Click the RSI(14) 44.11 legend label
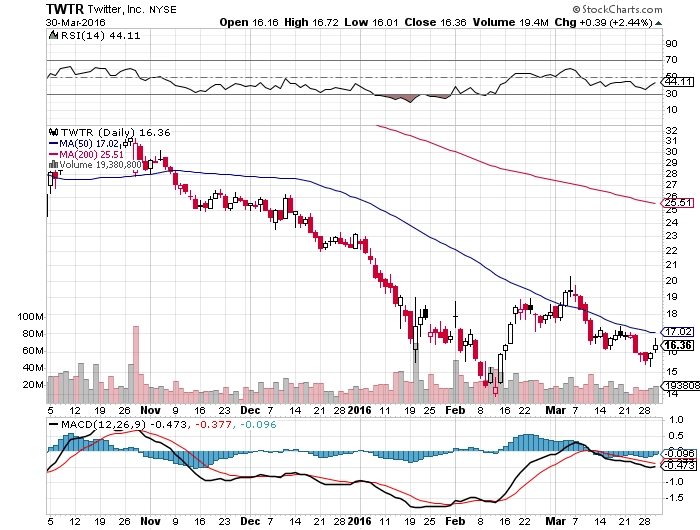The image size is (700, 530). [100, 36]
